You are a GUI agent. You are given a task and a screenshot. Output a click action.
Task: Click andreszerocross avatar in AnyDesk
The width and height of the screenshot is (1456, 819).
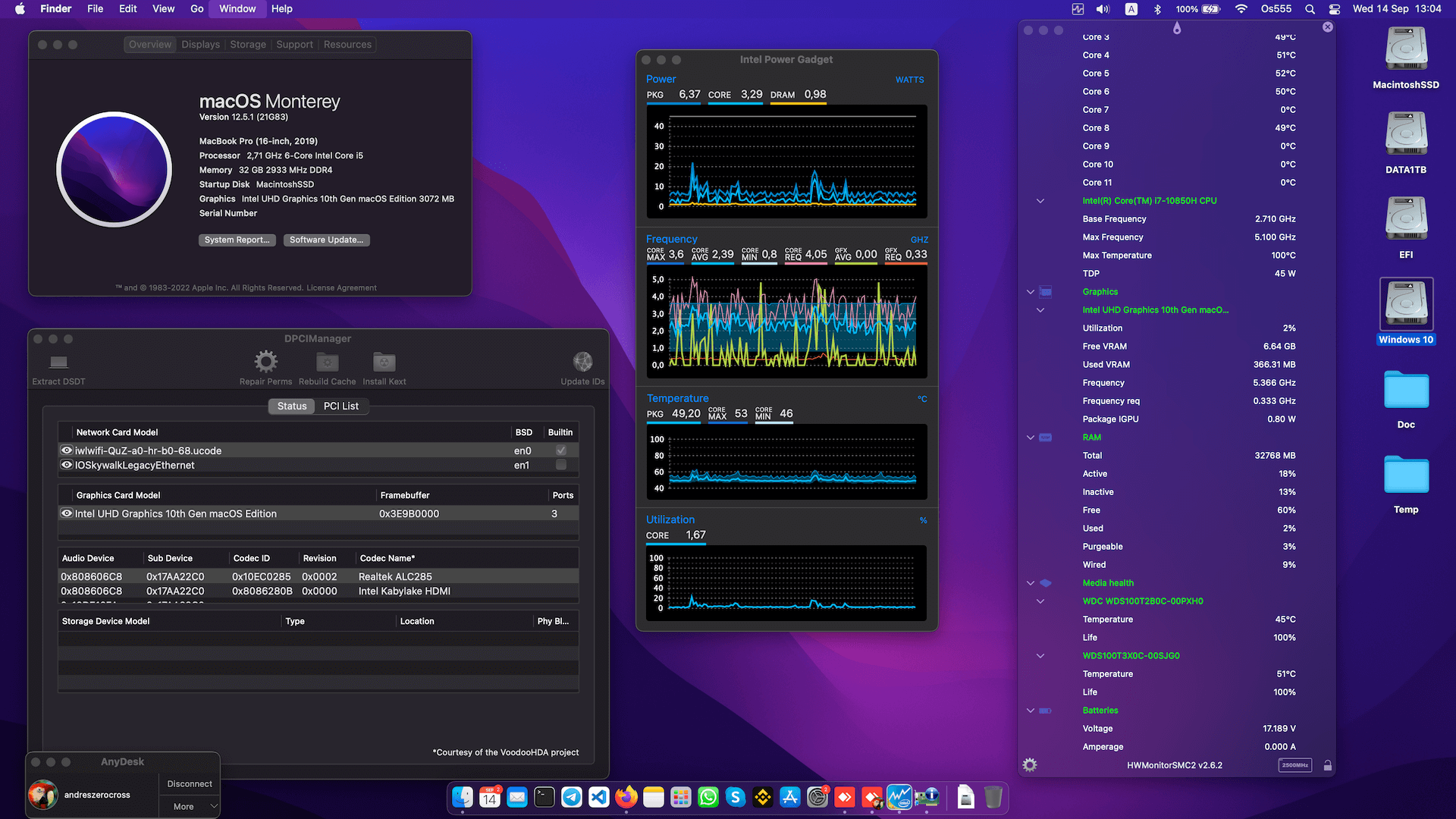(43, 795)
